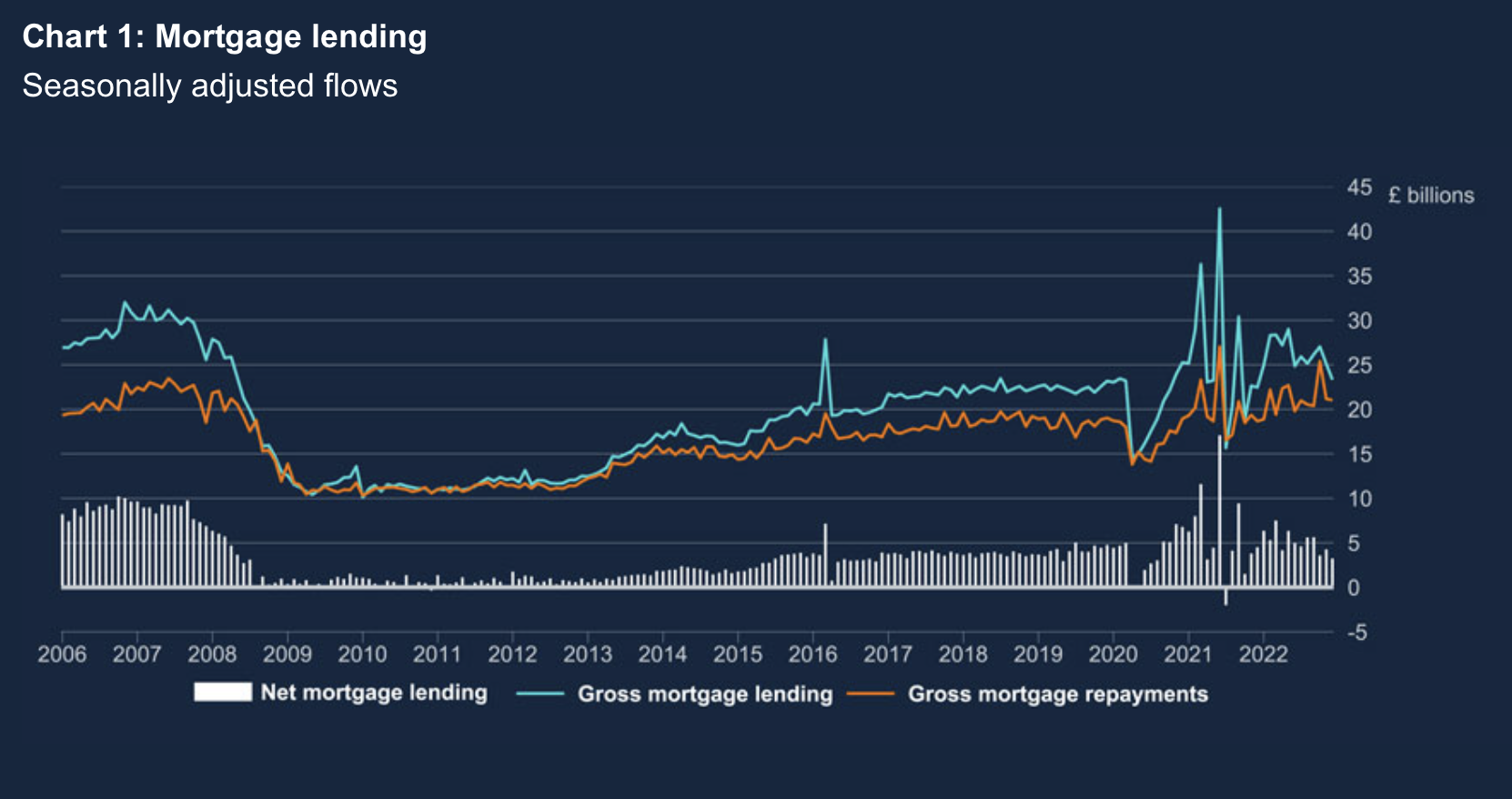Viewport: 1512px width, 799px height.
Task: Click the '£ billions' axis unit label
Action: pos(1430,196)
